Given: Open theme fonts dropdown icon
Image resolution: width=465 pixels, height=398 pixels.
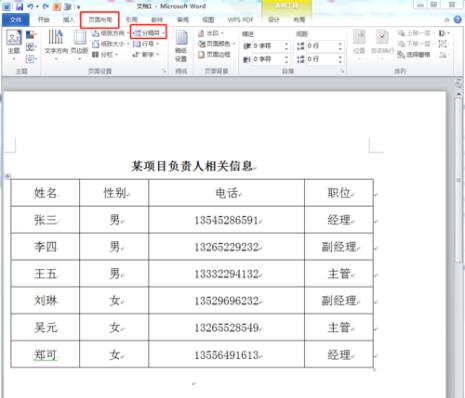Looking at the screenshot, I should pos(31,47).
